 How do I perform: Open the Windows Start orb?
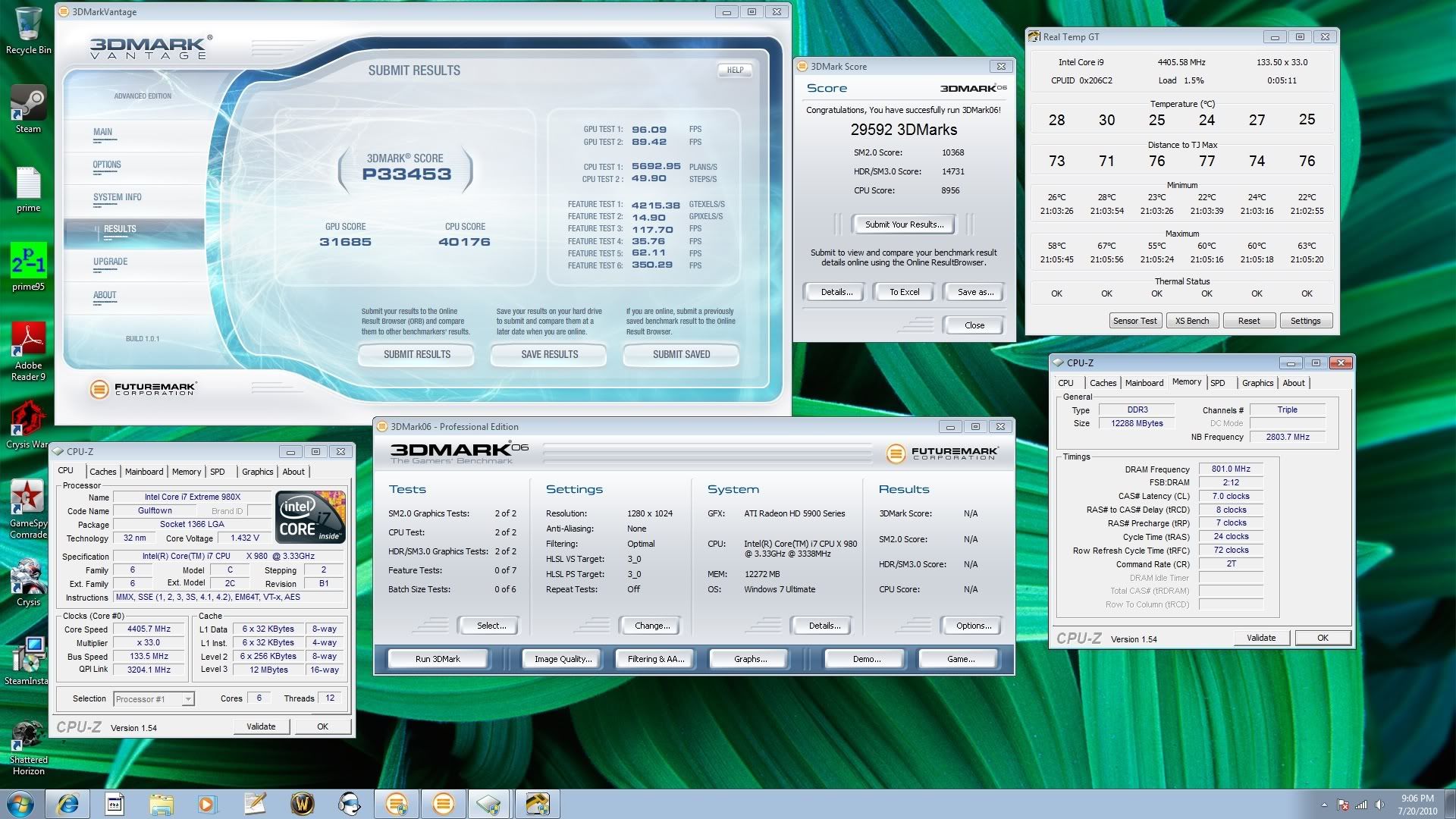click(21, 803)
